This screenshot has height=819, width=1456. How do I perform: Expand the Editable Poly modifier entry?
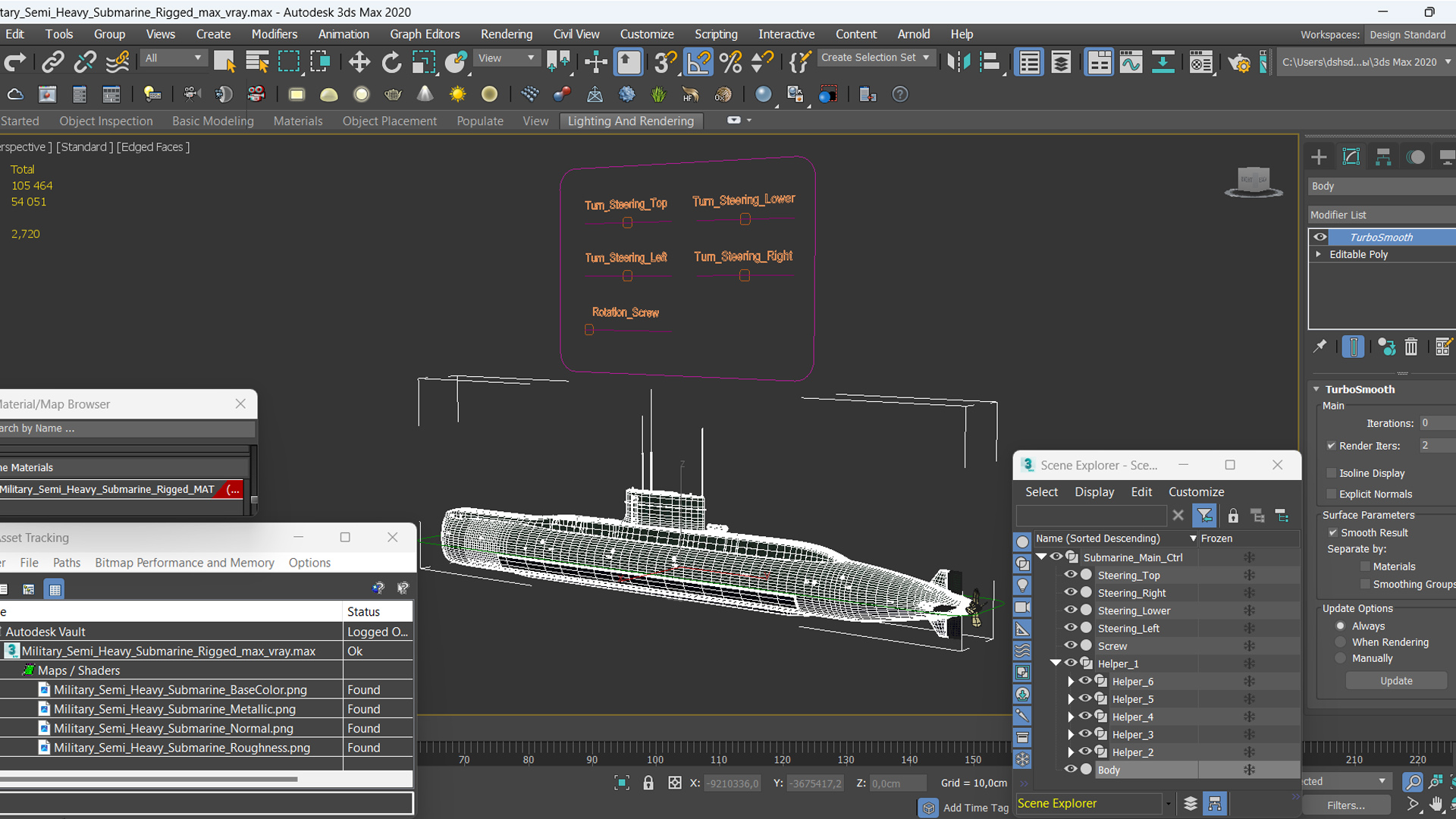[x=1319, y=254]
